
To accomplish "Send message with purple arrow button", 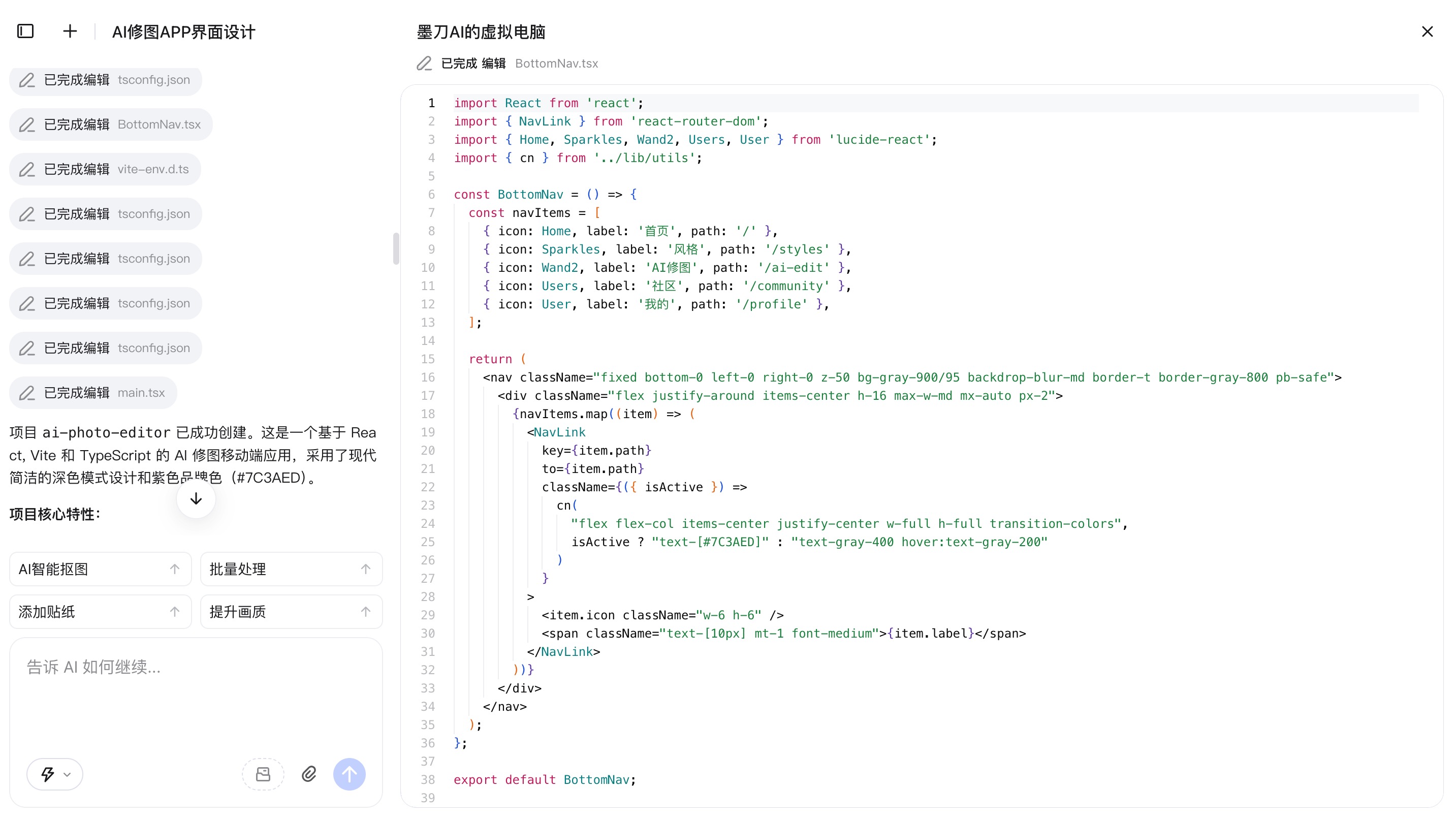I will [350, 774].
